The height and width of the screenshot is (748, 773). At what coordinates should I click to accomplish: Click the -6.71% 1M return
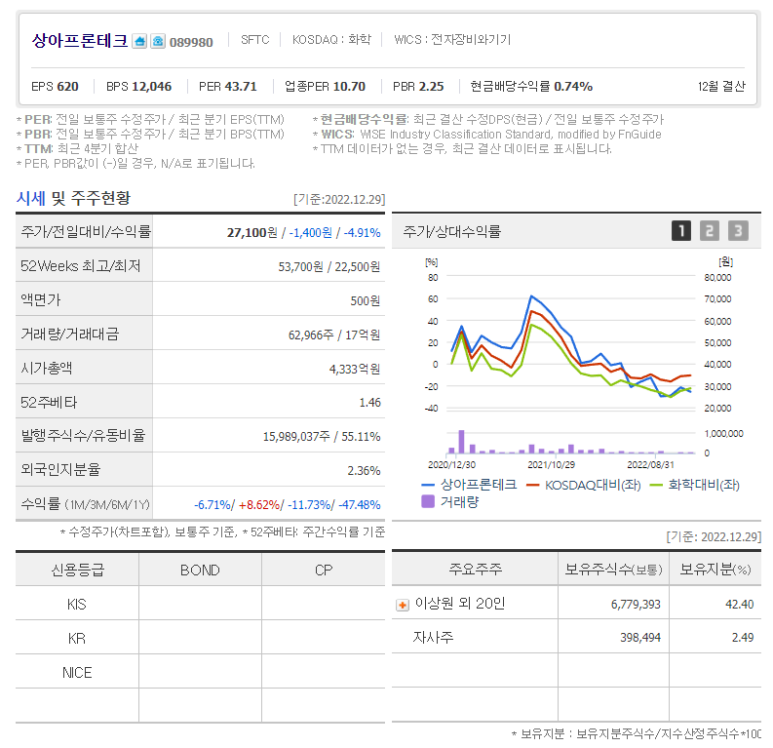pyautogui.click(x=212, y=505)
